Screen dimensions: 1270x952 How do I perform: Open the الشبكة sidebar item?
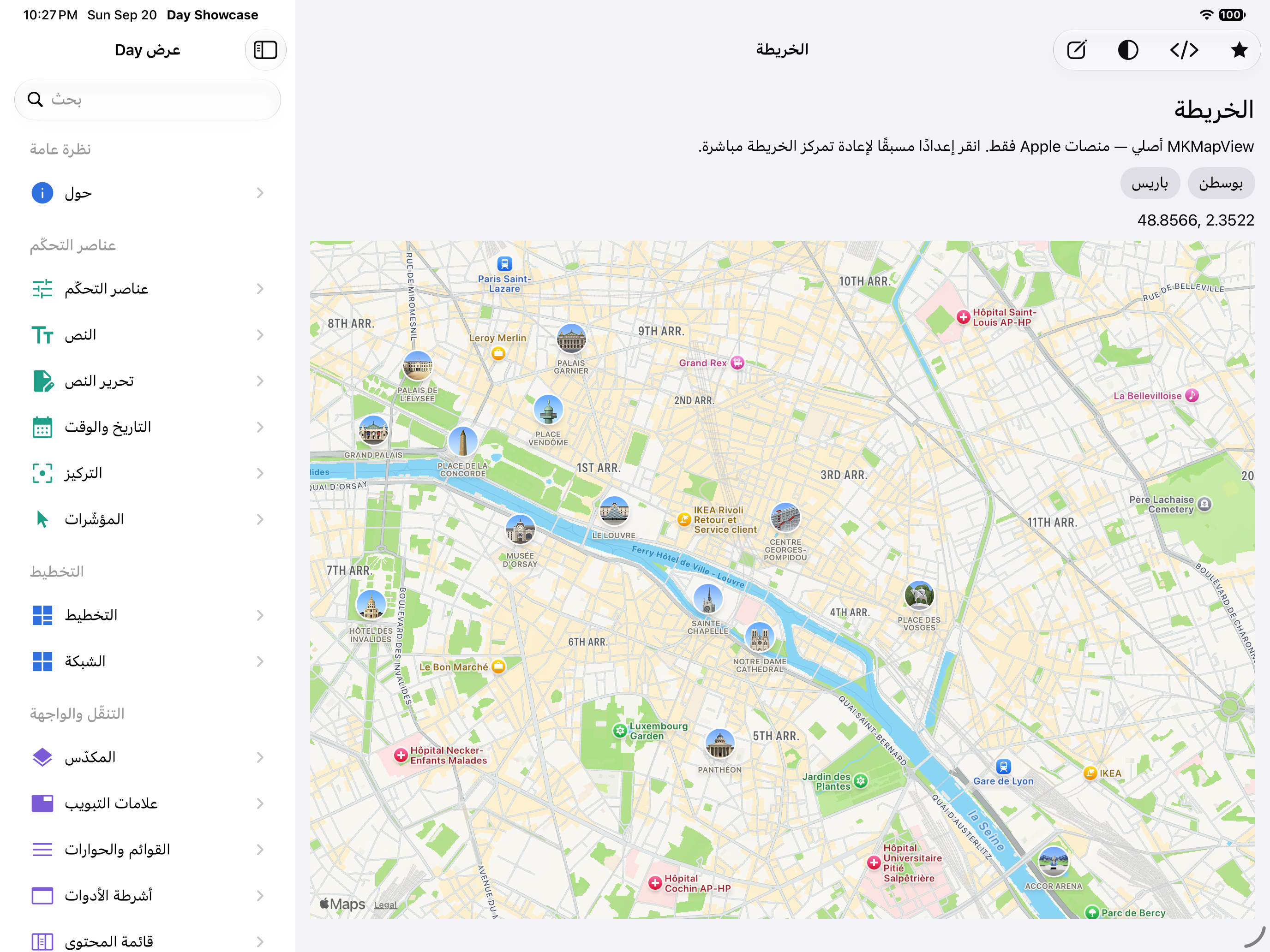[x=148, y=661]
